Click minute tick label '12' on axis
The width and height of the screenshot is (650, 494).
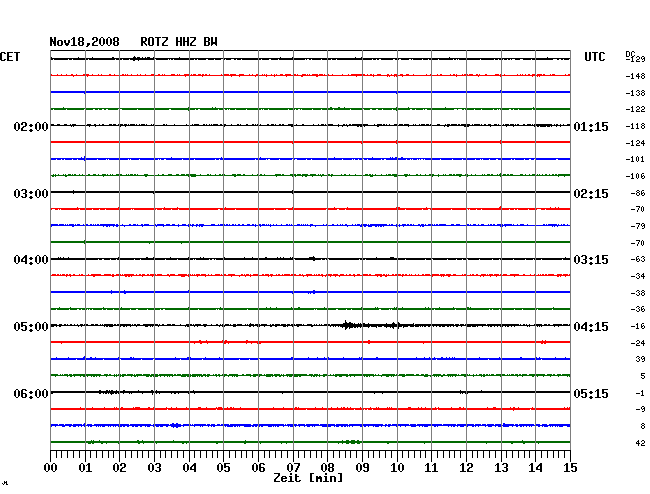coord(466,467)
